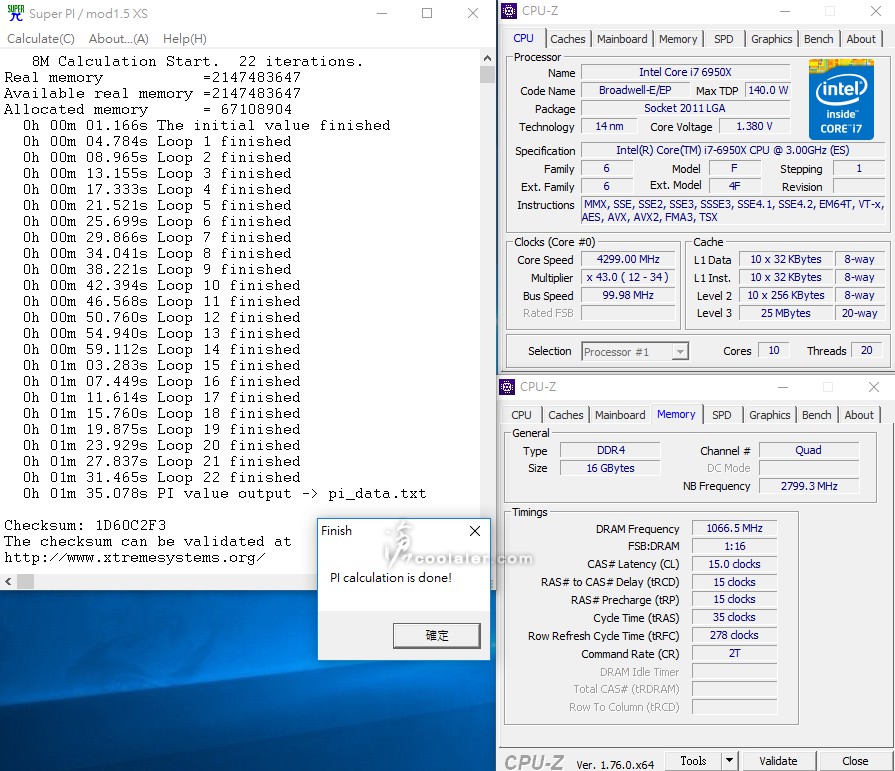Switch to Caches tab in upper CPU-Z

click(x=567, y=39)
